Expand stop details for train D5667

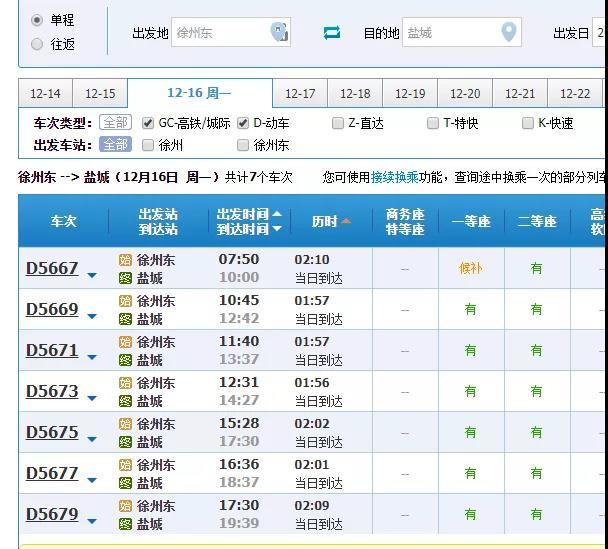pos(92,275)
